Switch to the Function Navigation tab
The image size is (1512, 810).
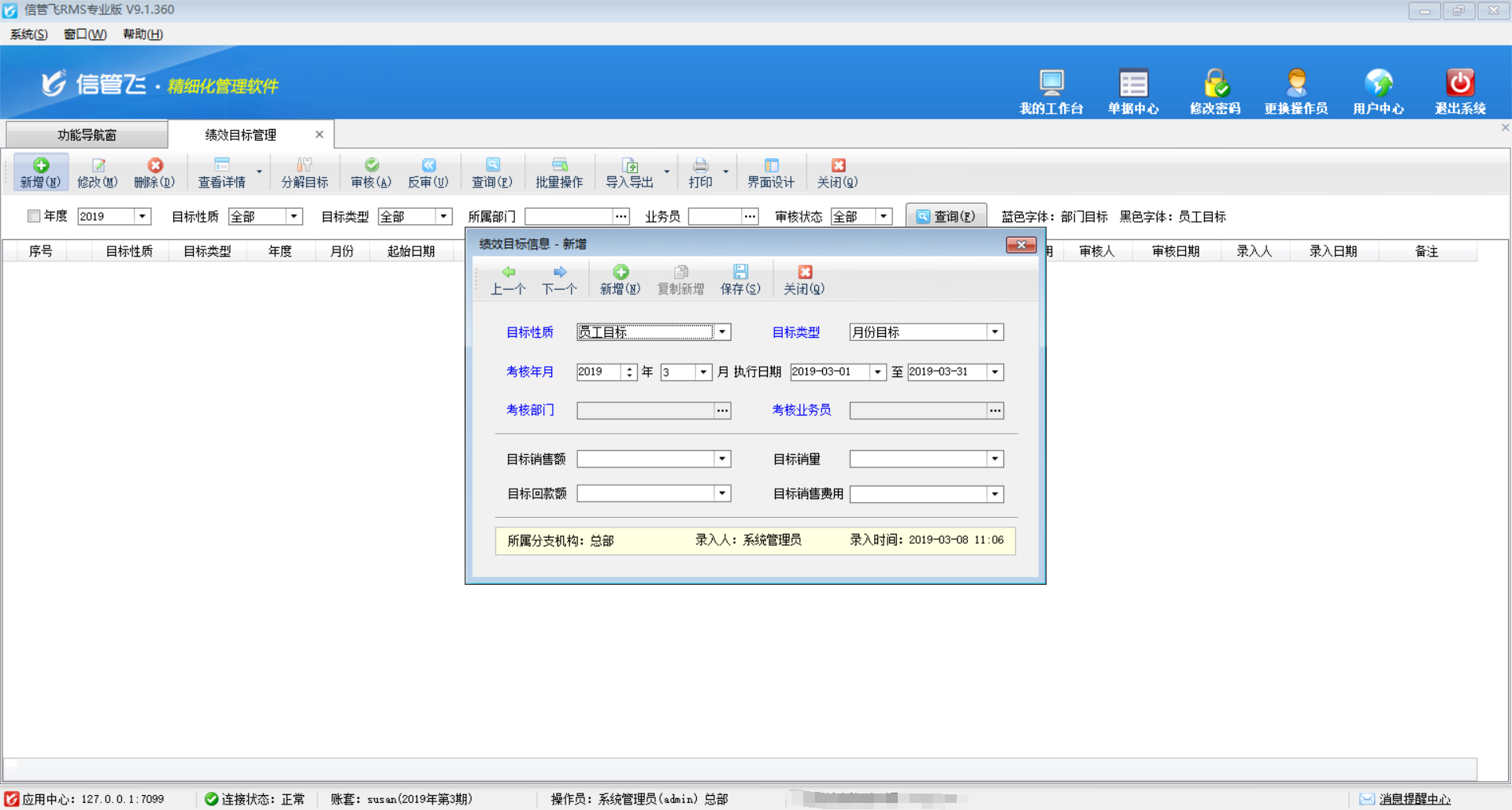[x=87, y=135]
